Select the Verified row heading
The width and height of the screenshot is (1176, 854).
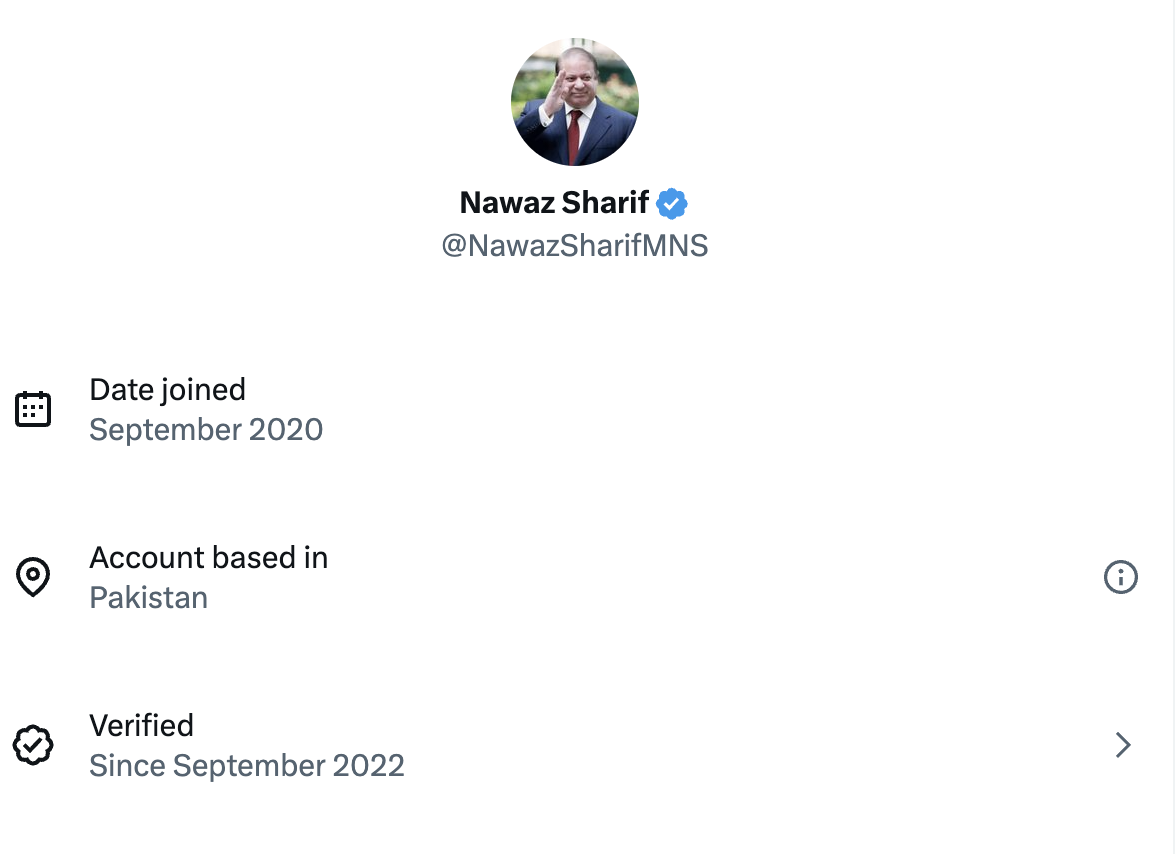pyautogui.click(x=141, y=725)
